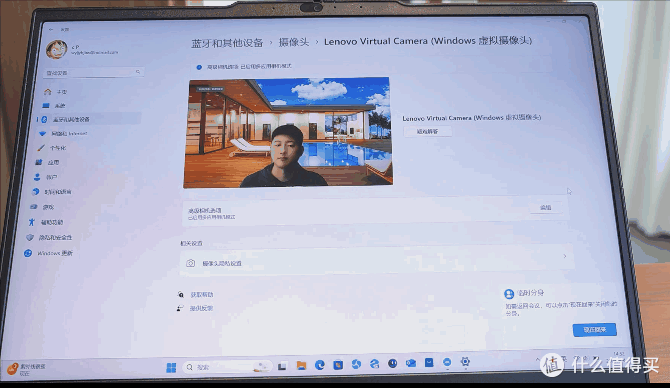670x388 pixels.
Task: Click the blue square mail-like taskbar icon
Action: click(x=429, y=363)
